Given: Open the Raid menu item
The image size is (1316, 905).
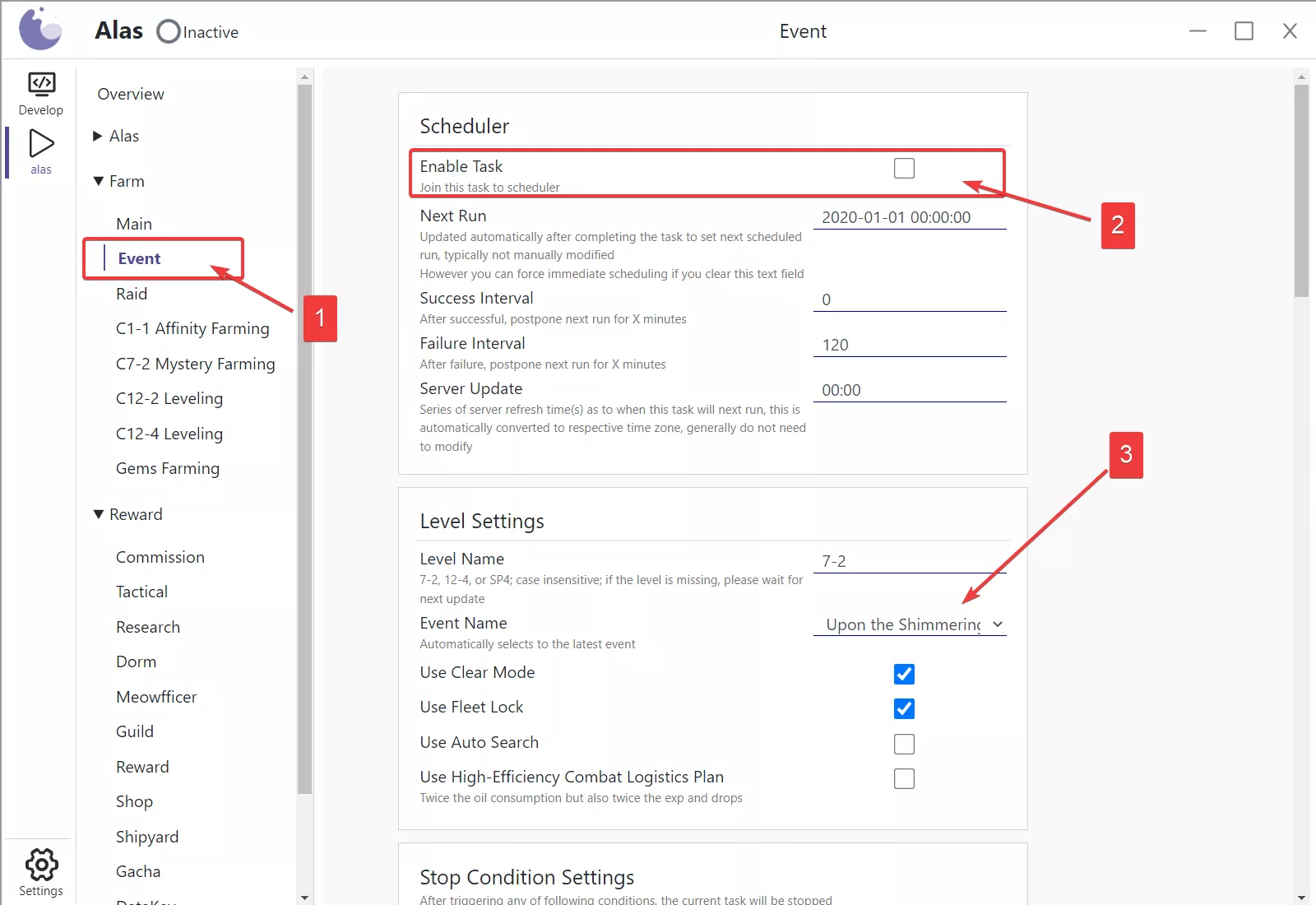Looking at the screenshot, I should (132, 294).
